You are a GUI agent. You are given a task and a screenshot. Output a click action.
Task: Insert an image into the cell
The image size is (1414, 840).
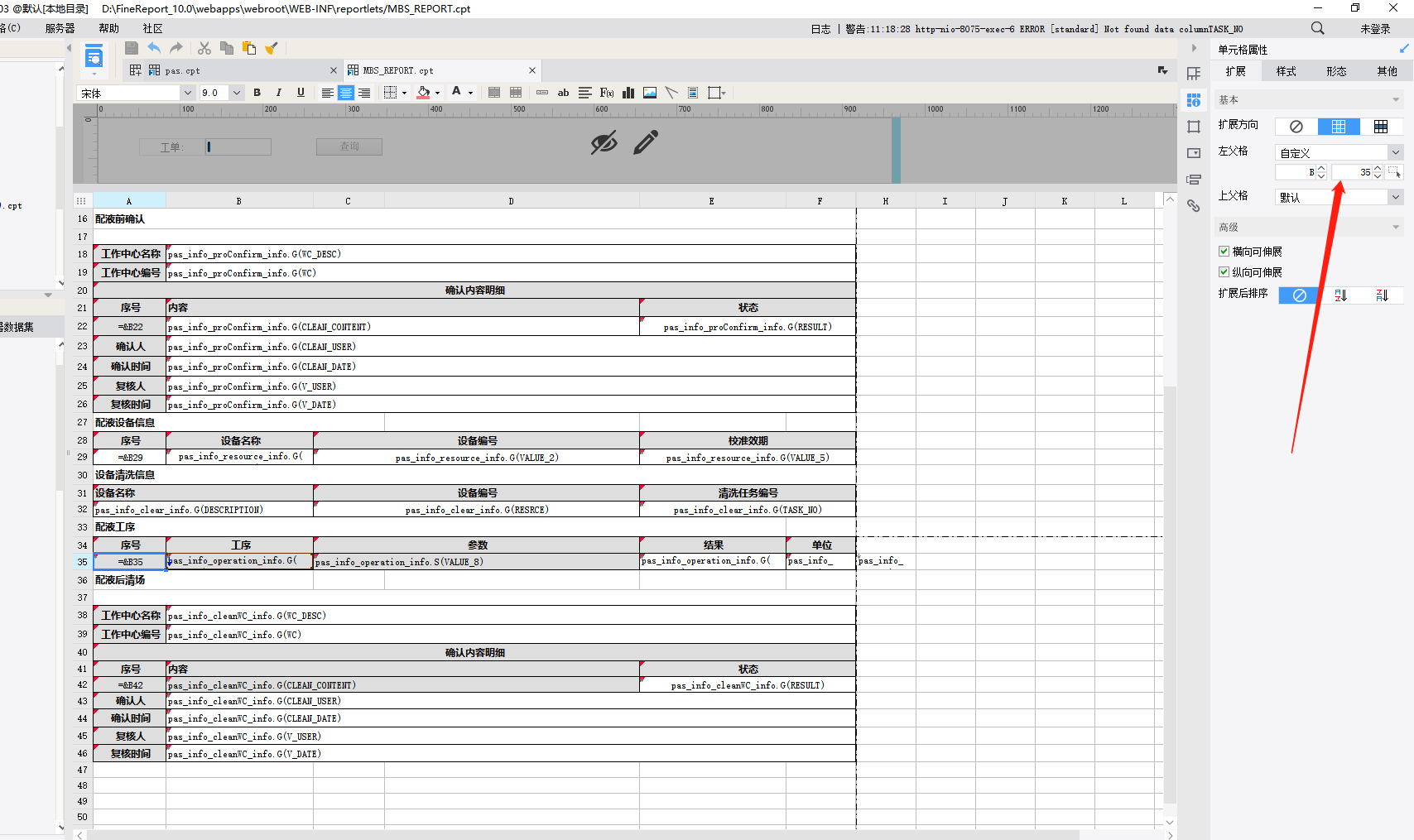[650, 93]
